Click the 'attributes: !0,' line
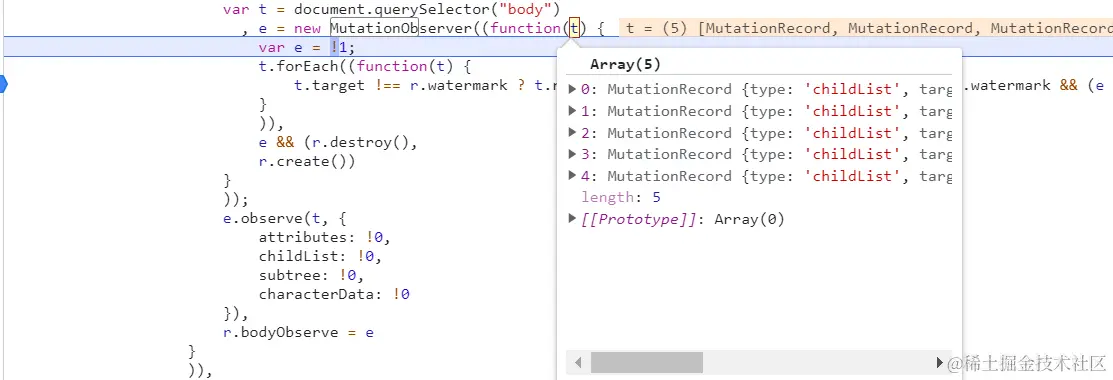The height and width of the screenshot is (380, 1113). tap(324, 237)
